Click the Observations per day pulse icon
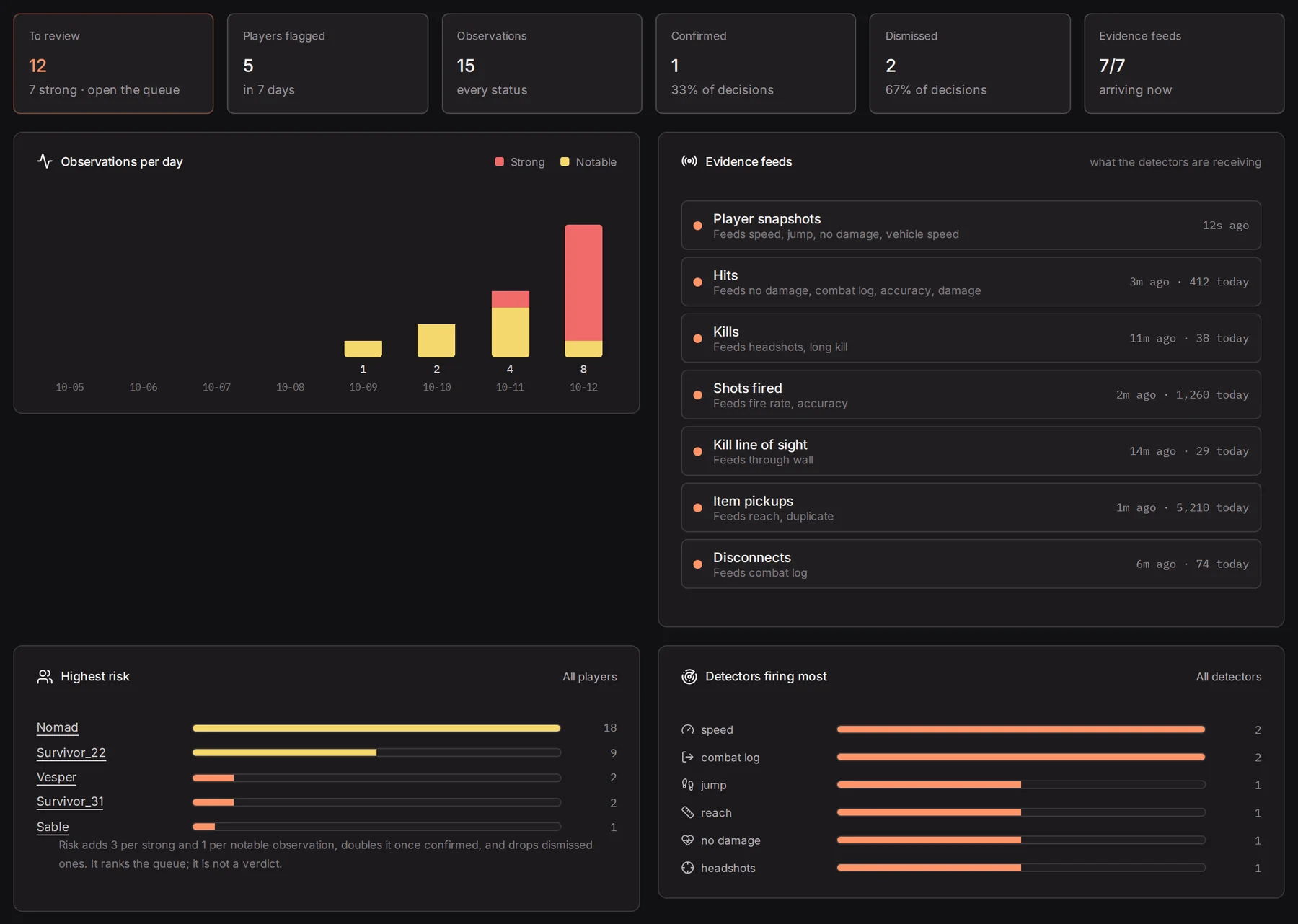The width and height of the screenshot is (1298, 924). (45, 161)
